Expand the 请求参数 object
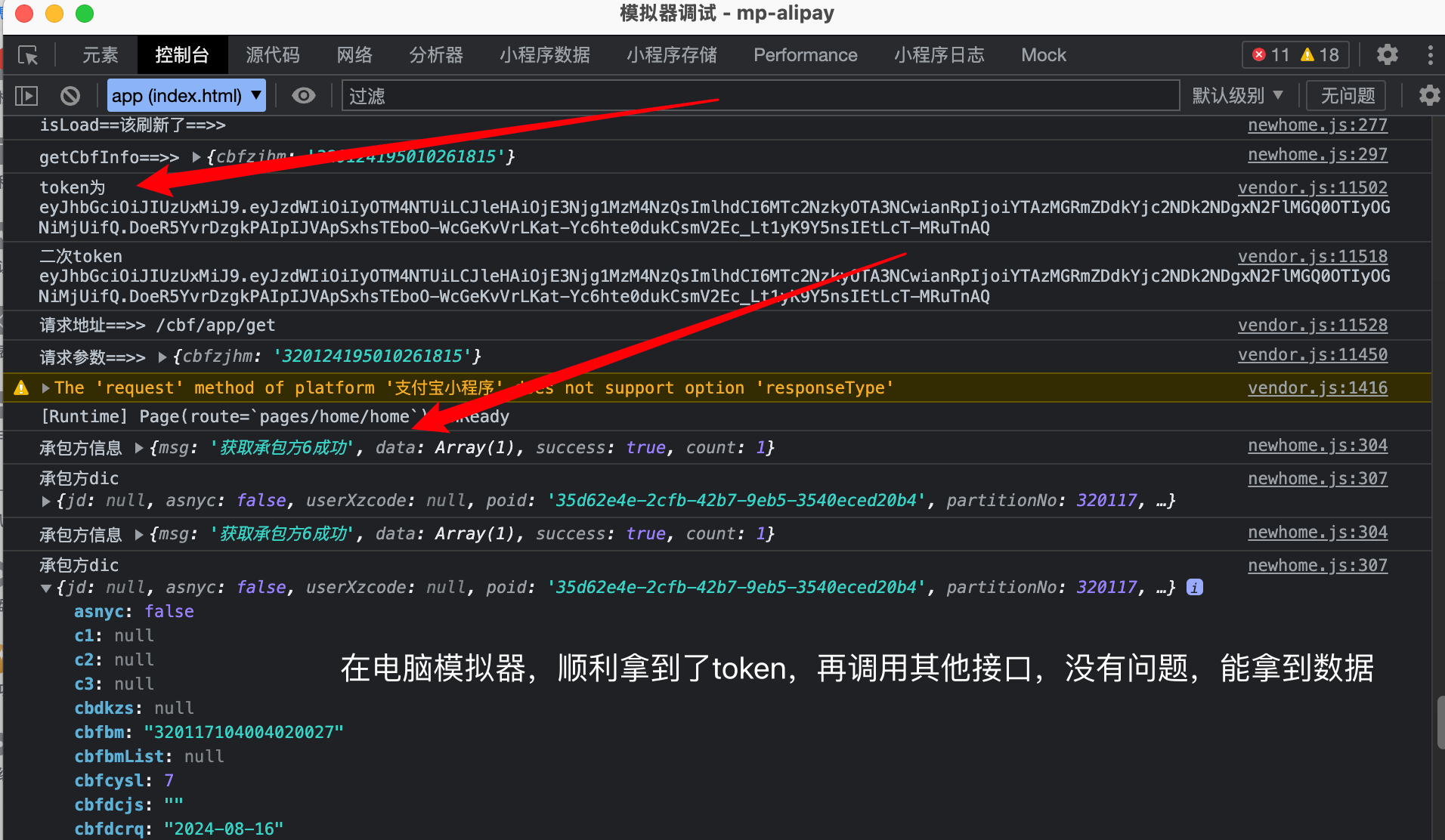1445x840 pixels. 162,357
